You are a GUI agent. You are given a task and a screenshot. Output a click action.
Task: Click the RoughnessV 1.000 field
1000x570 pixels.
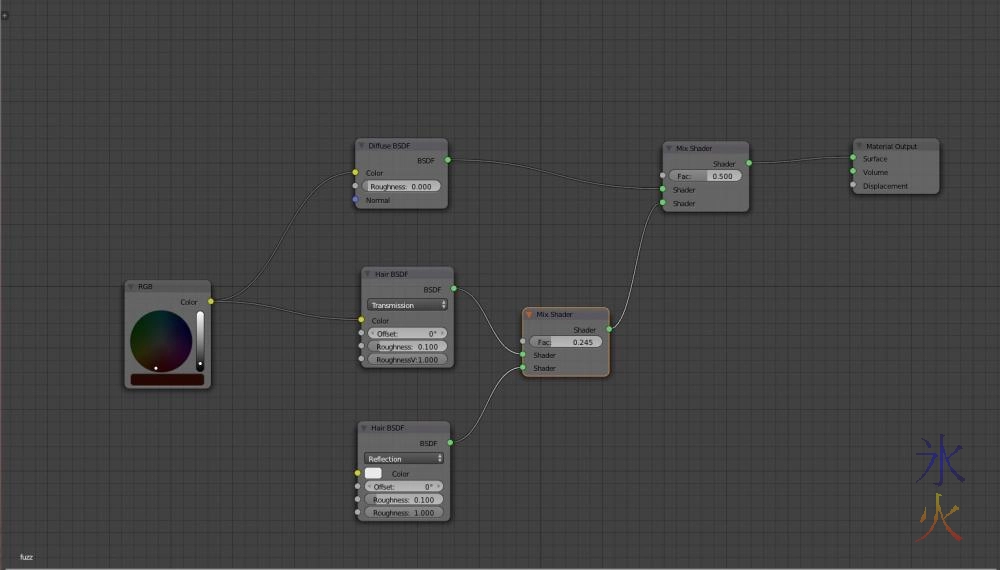coord(406,359)
